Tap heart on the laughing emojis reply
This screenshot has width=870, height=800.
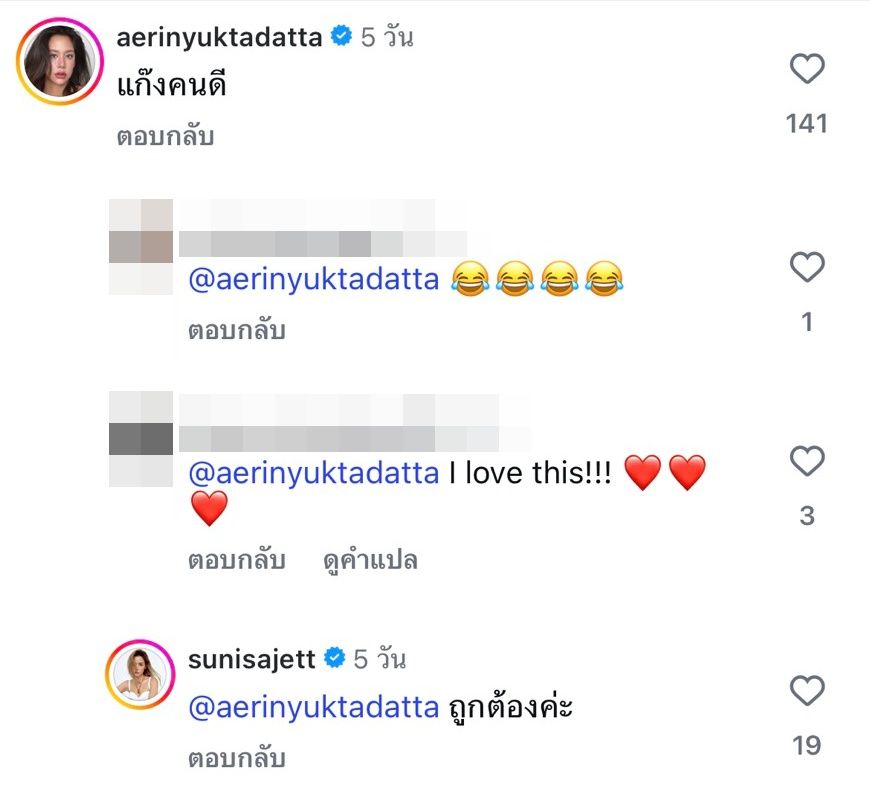[807, 267]
